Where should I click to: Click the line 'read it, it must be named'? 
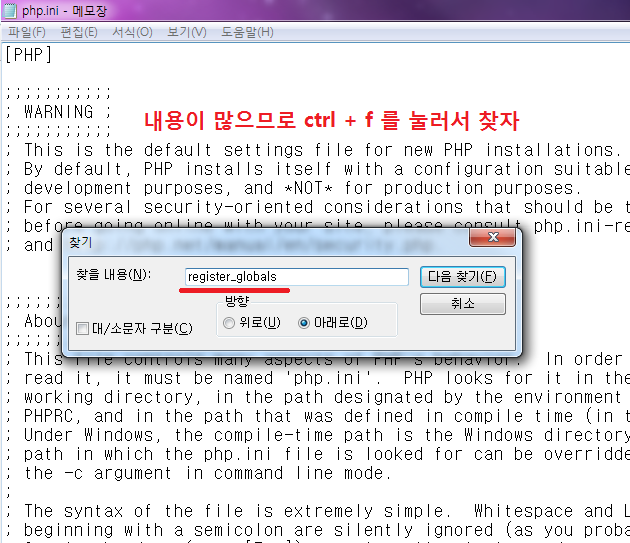coord(317,378)
